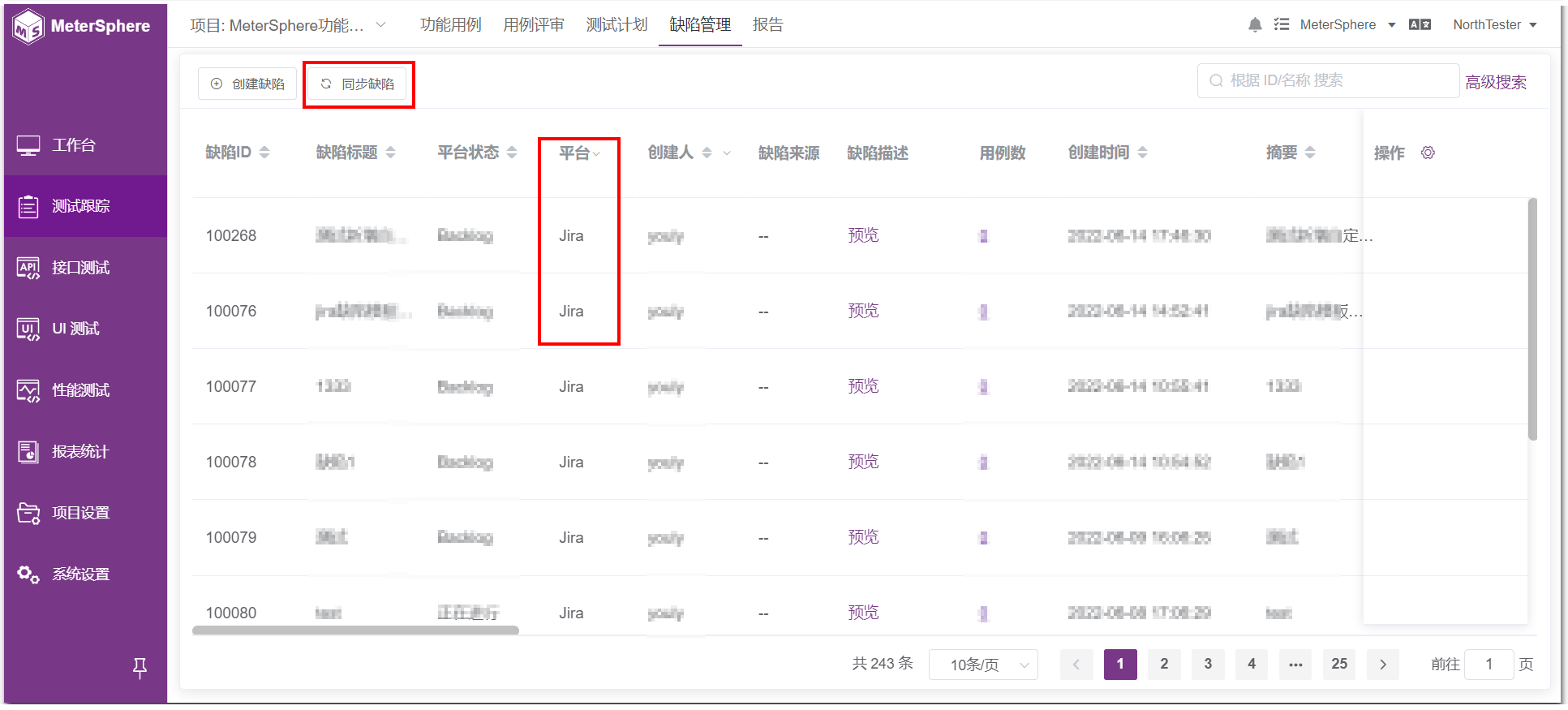This screenshot has width=1568, height=710.
Task: Sort by 摘要 using its sort arrows
Action: pos(1310,153)
